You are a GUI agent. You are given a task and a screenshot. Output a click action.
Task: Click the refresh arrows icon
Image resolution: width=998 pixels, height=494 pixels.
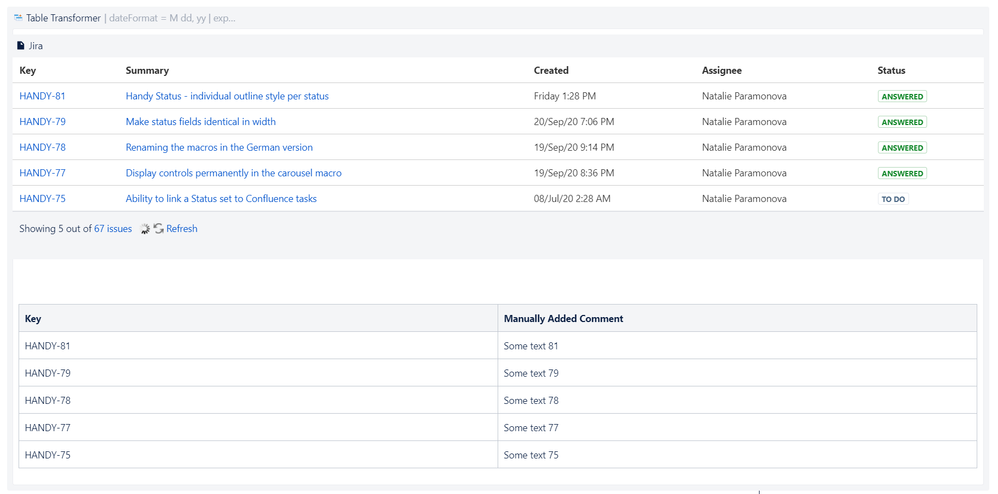(159, 229)
